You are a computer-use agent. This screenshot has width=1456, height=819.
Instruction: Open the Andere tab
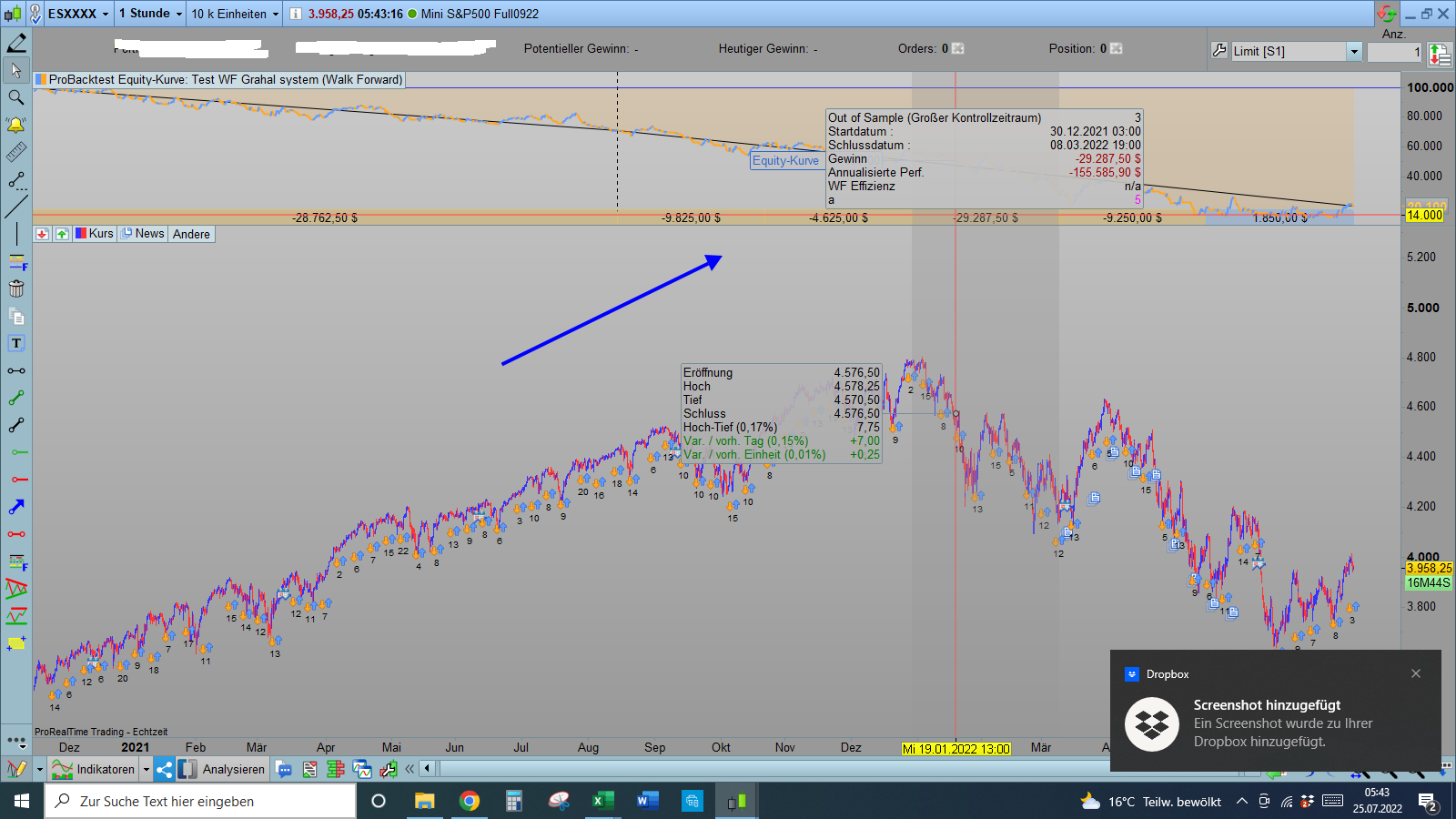coord(191,234)
